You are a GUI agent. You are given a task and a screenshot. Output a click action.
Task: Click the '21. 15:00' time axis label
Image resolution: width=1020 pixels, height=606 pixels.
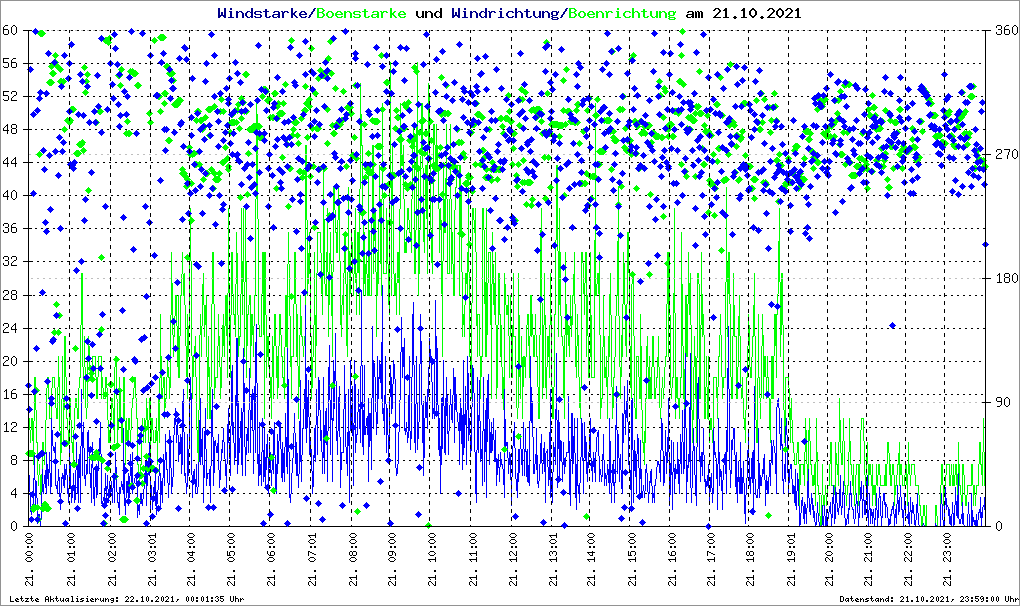click(632, 559)
